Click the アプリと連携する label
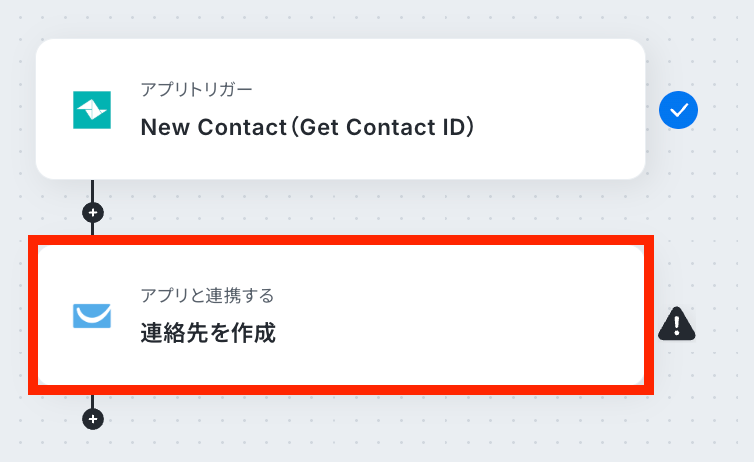The height and width of the screenshot is (462, 754). click(x=207, y=295)
